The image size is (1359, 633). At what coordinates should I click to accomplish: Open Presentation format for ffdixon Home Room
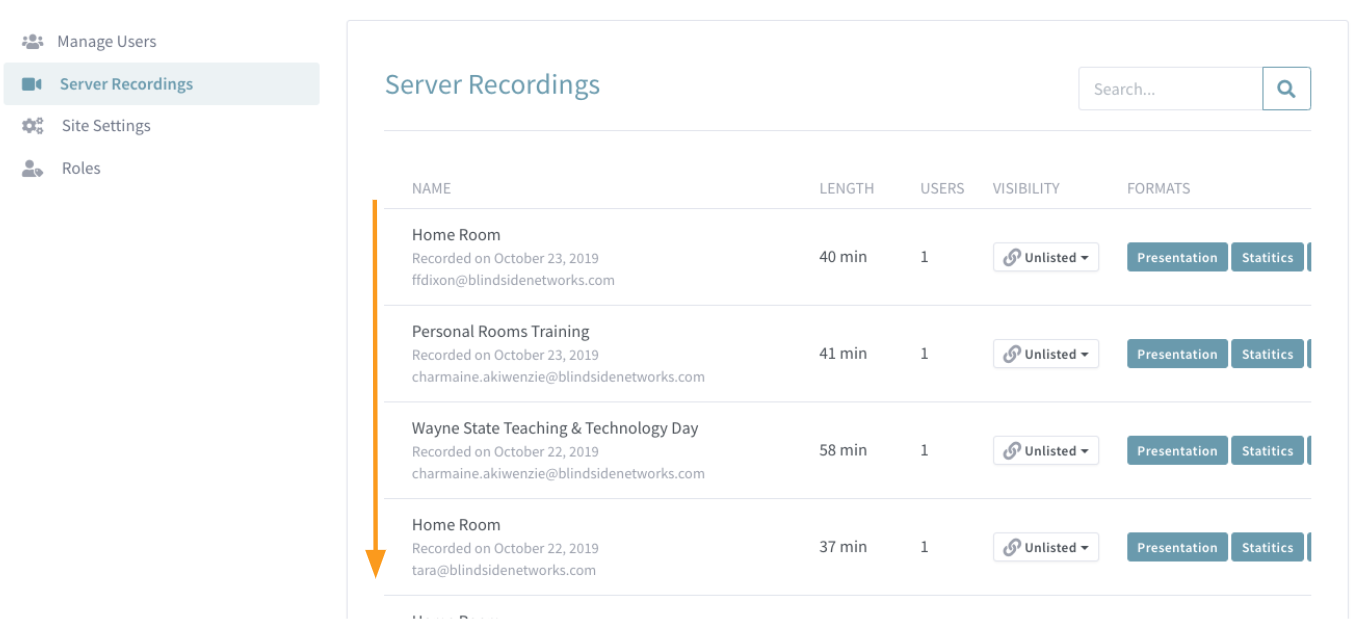click(1177, 257)
